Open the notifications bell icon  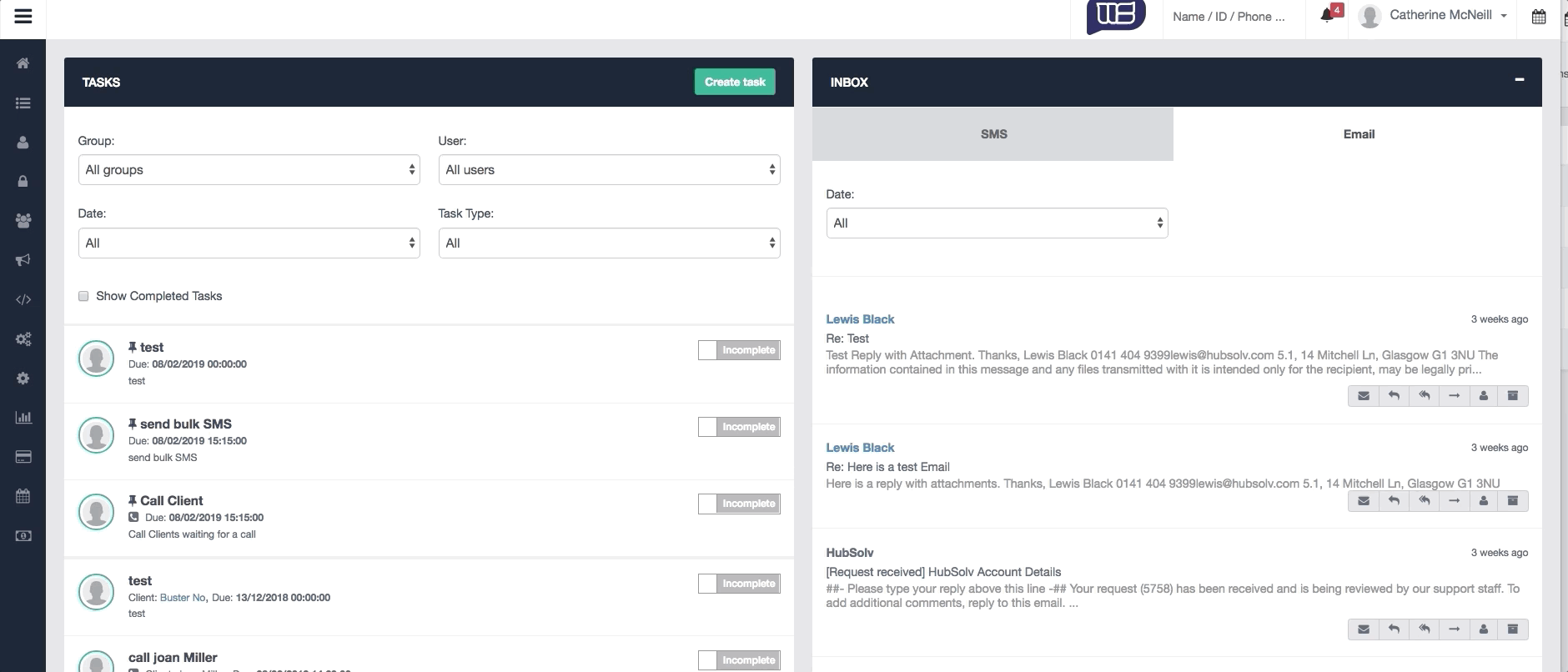(1327, 16)
